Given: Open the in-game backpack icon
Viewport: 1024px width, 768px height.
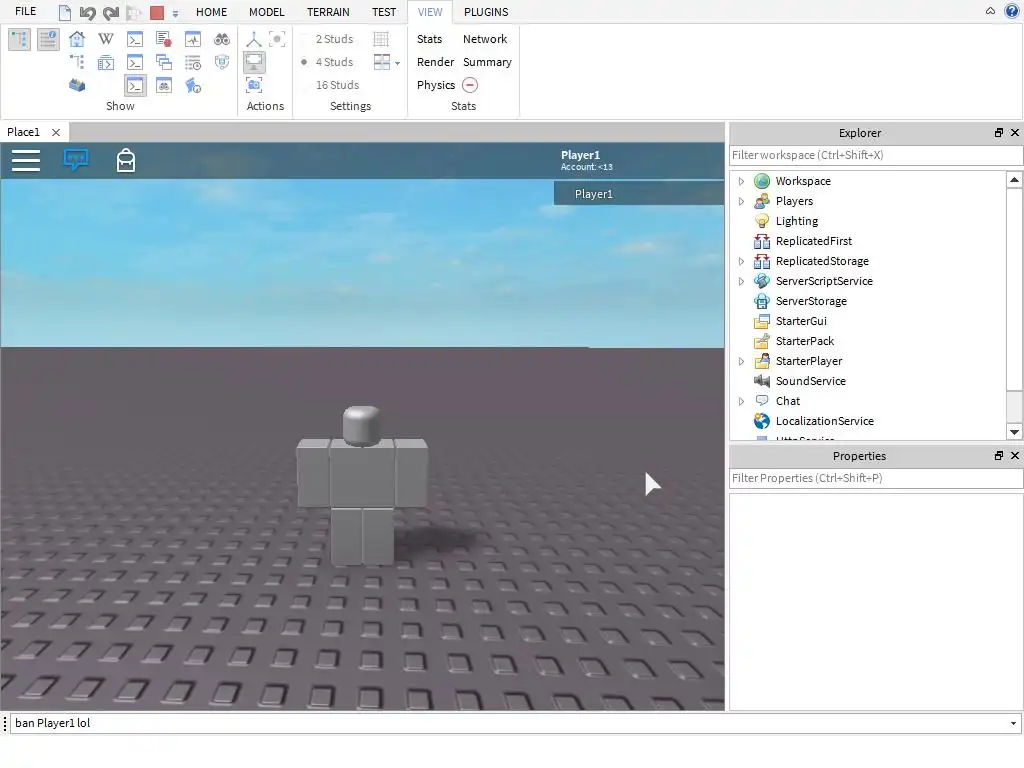Looking at the screenshot, I should click(126, 161).
